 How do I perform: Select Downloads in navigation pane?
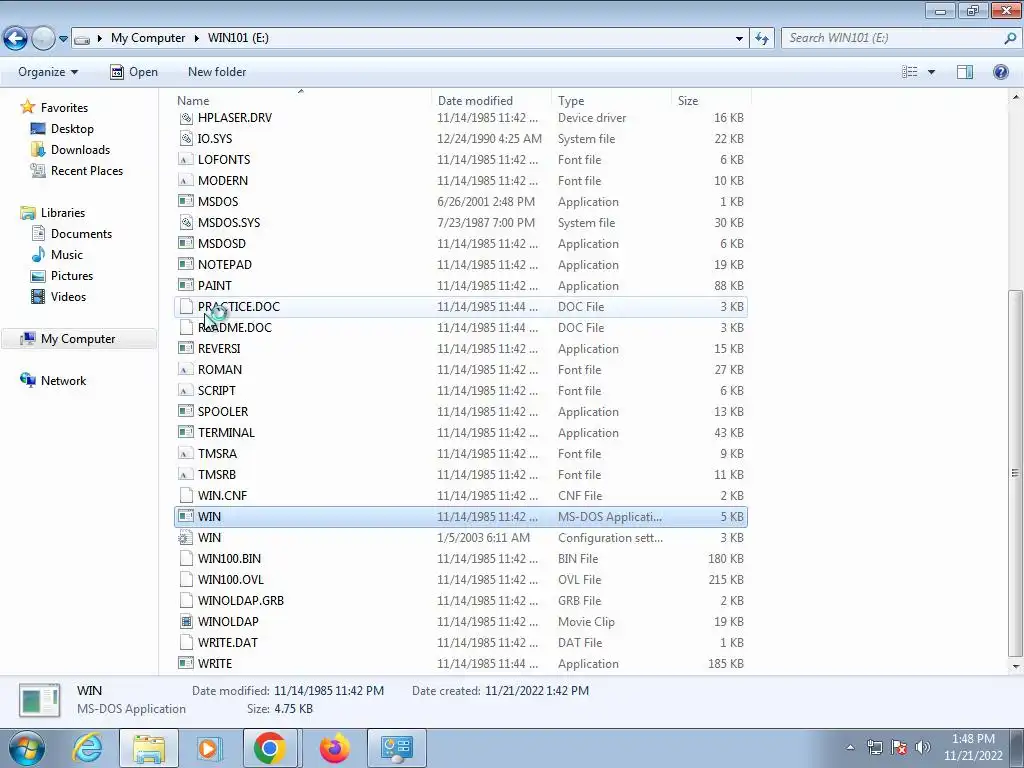[80, 150]
